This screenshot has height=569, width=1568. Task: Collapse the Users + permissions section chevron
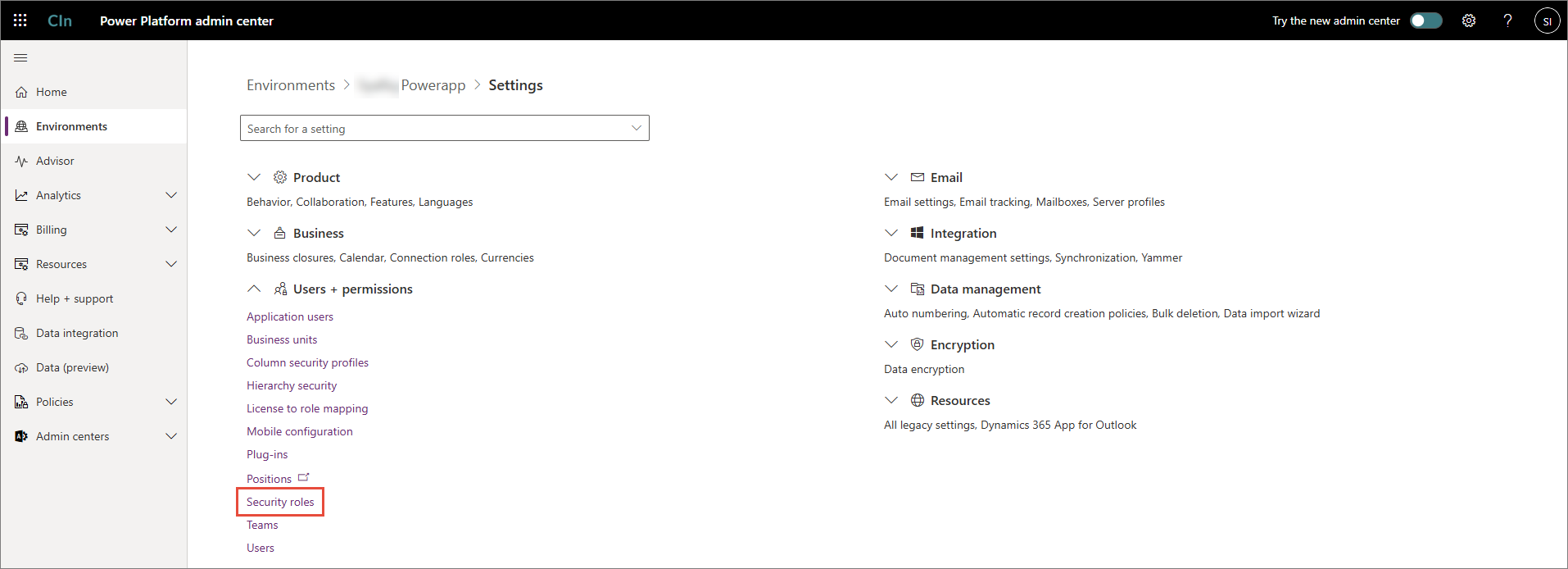pyautogui.click(x=254, y=289)
